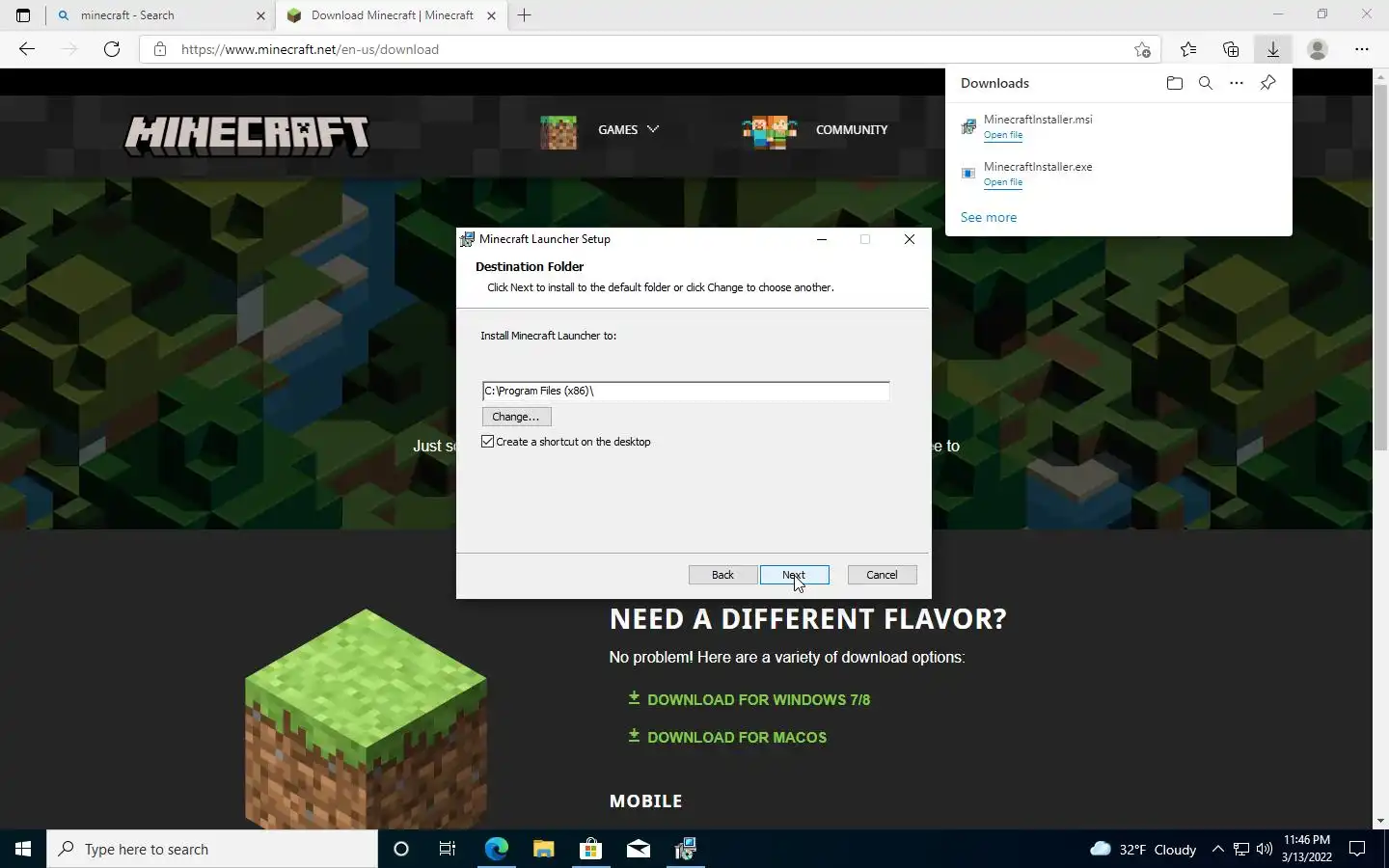This screenshot has width=1389, height=868.
Task: Open a new browser tab
Action: [x=524, y=15]
